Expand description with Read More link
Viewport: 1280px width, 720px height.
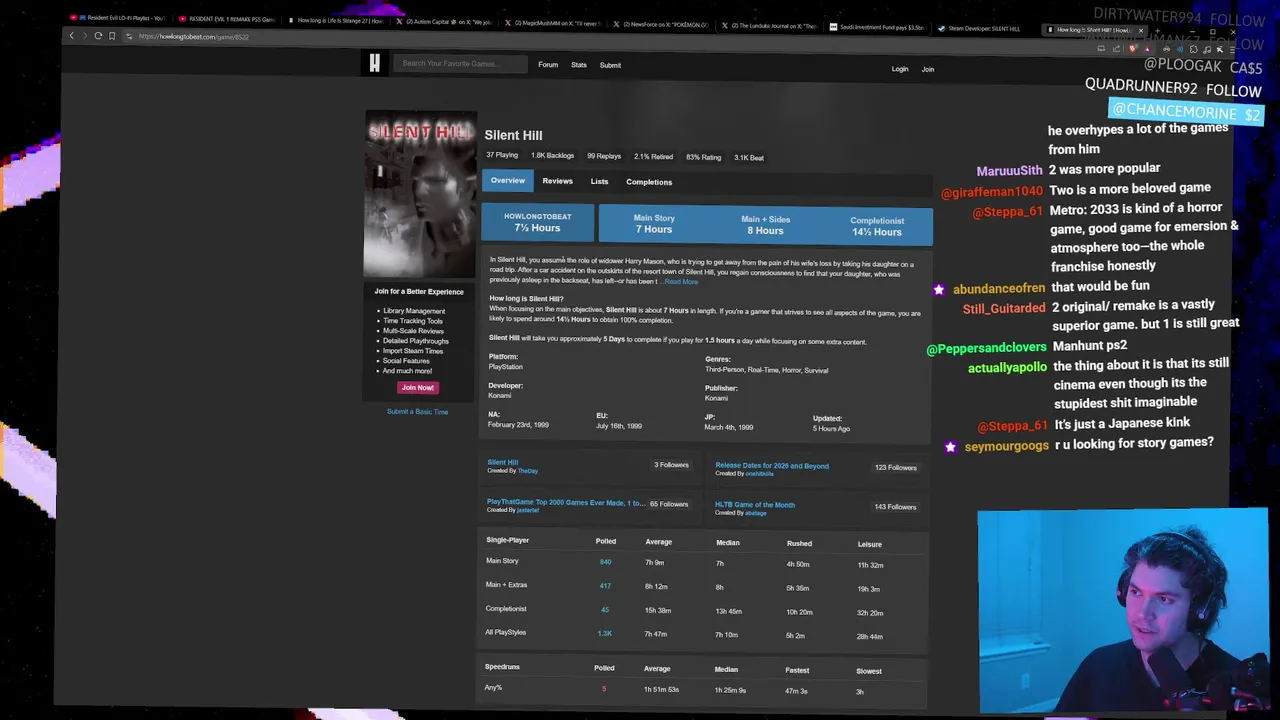[681, 282]
